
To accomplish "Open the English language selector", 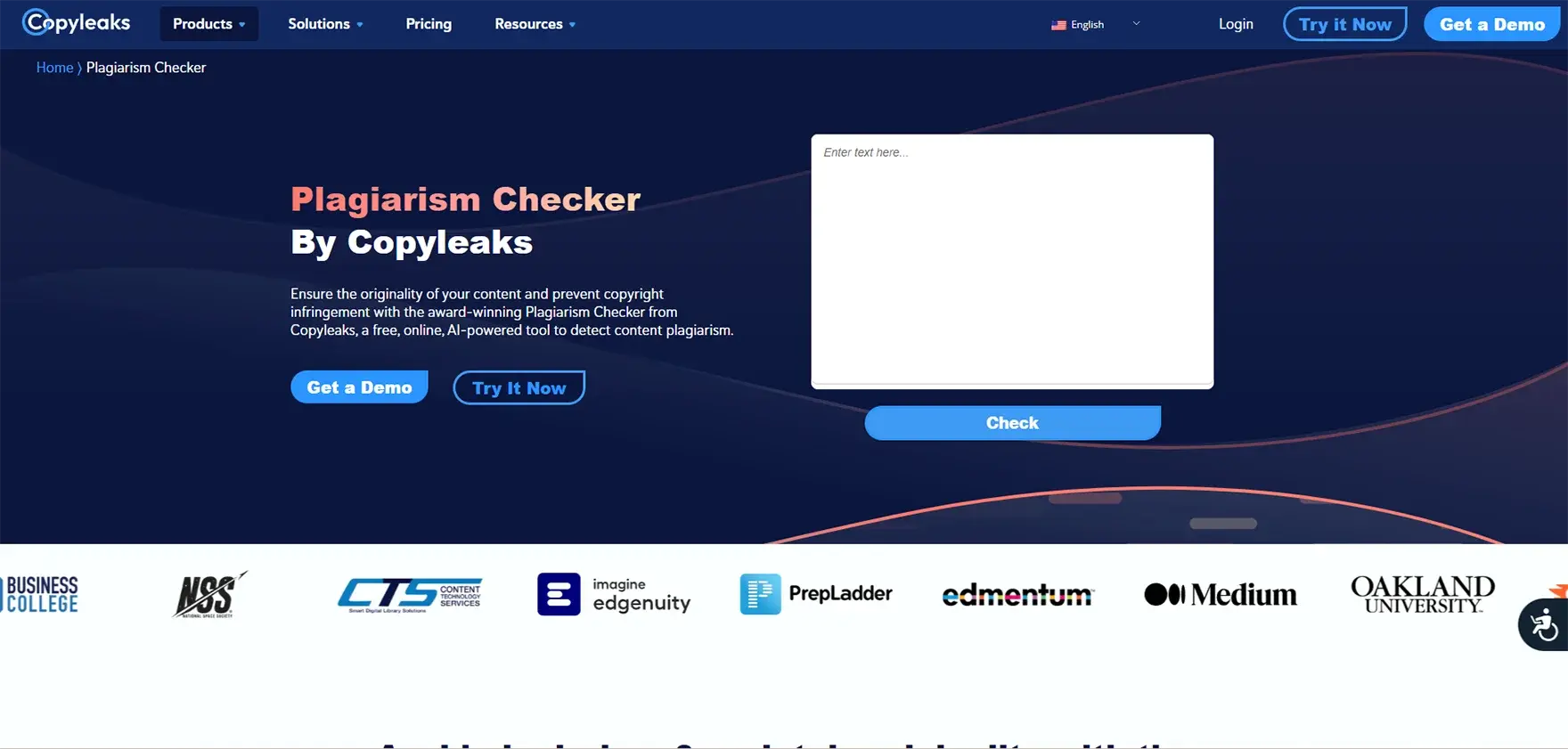I will pos(1096,25).
